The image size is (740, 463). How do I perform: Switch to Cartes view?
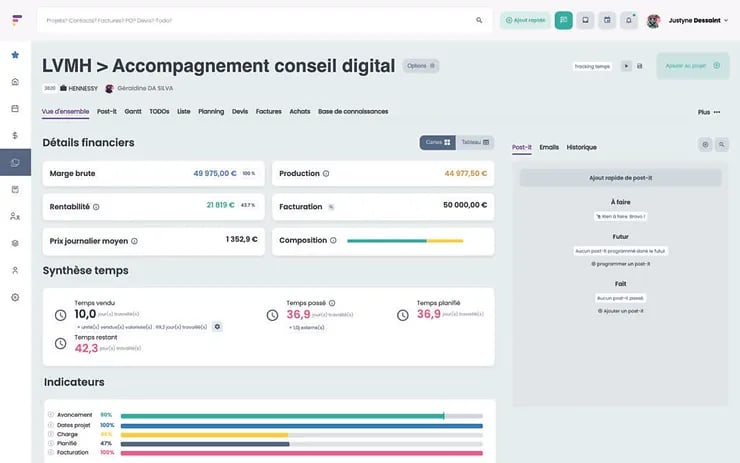pos(437,142)
